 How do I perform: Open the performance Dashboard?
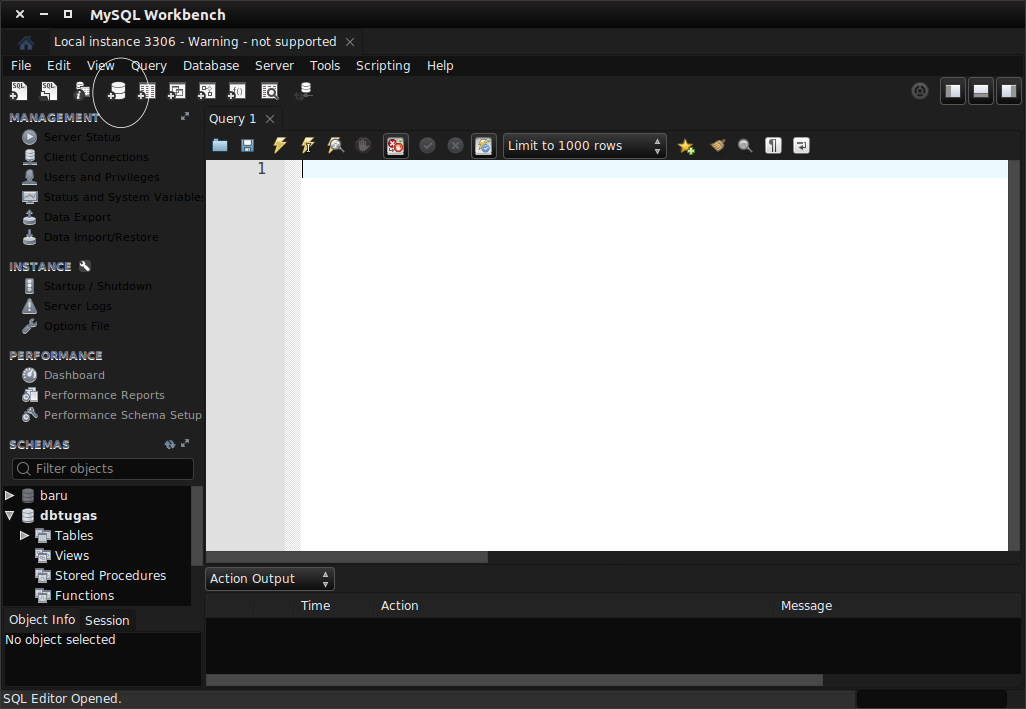(x=74, y=375)
